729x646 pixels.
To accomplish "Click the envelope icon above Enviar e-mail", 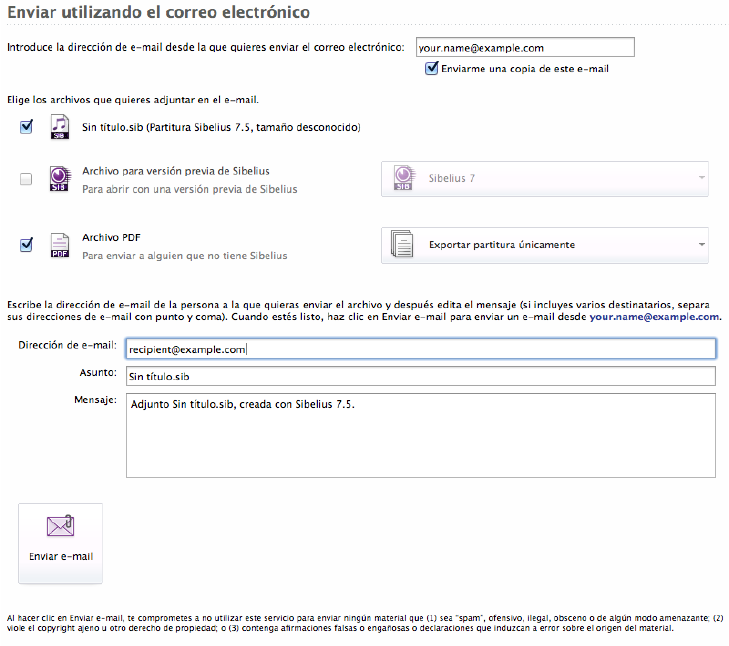I will pyautogui.click(x=60, y=527).
